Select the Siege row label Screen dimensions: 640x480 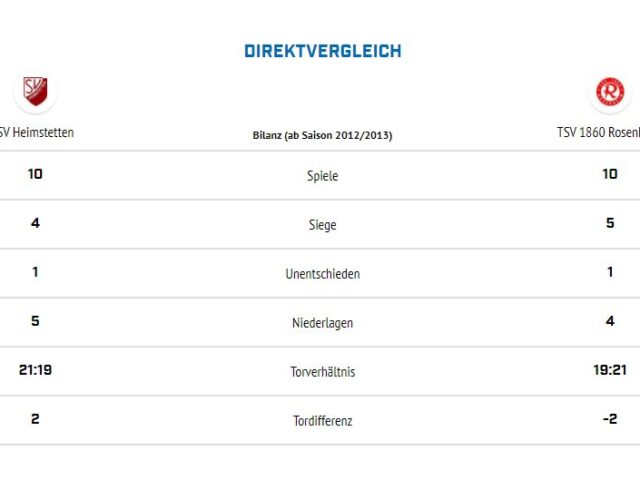322,225
